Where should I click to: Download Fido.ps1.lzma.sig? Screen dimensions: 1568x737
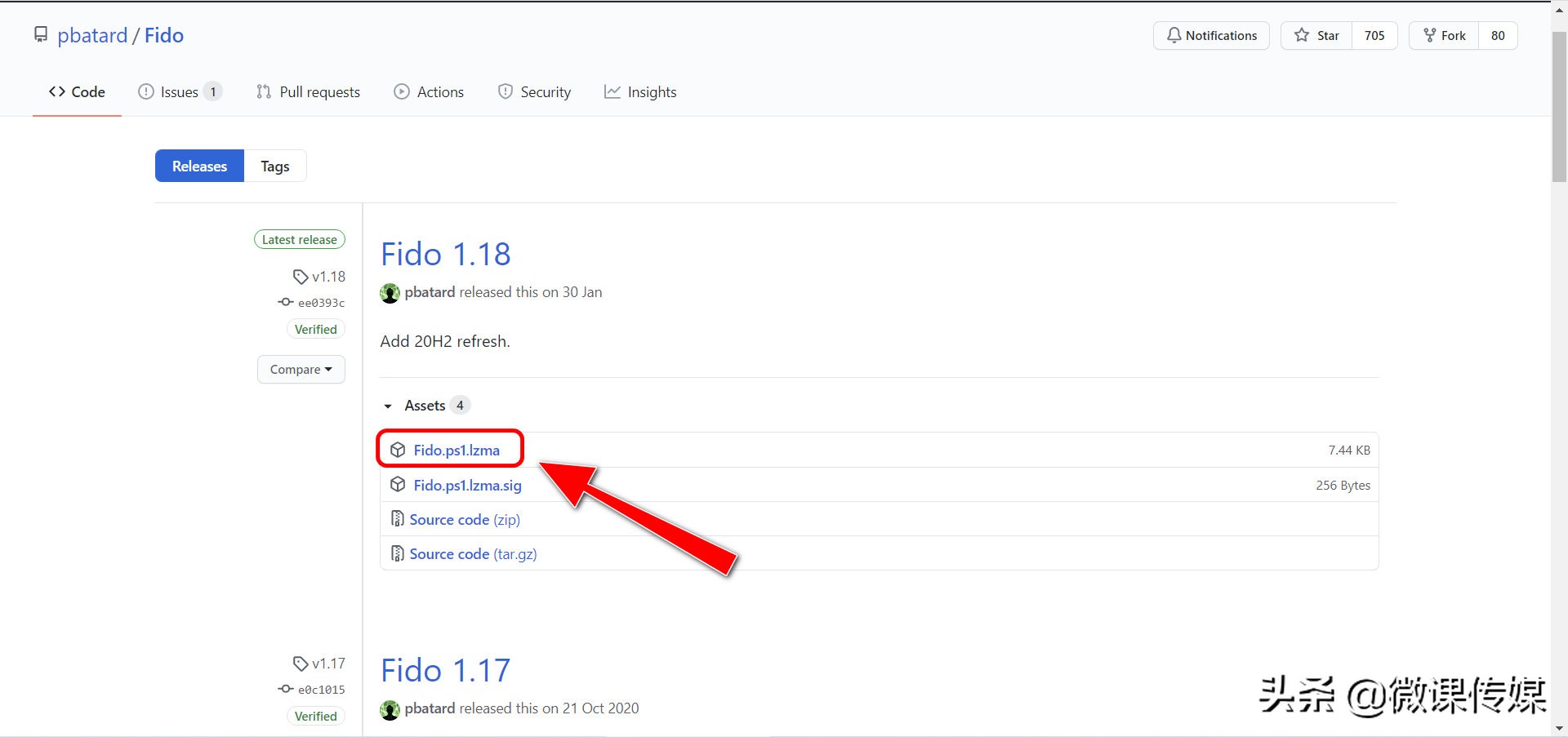click(467, 486)
